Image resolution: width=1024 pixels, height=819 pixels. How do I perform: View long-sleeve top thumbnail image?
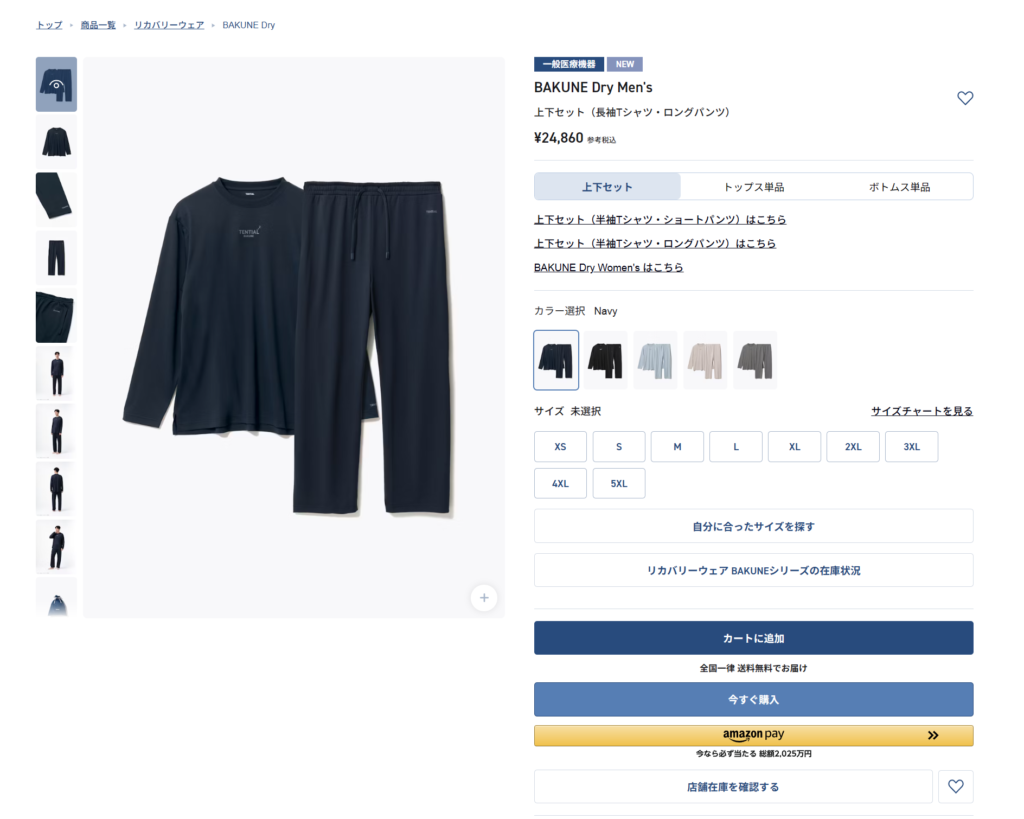click(x=56, y=142)
